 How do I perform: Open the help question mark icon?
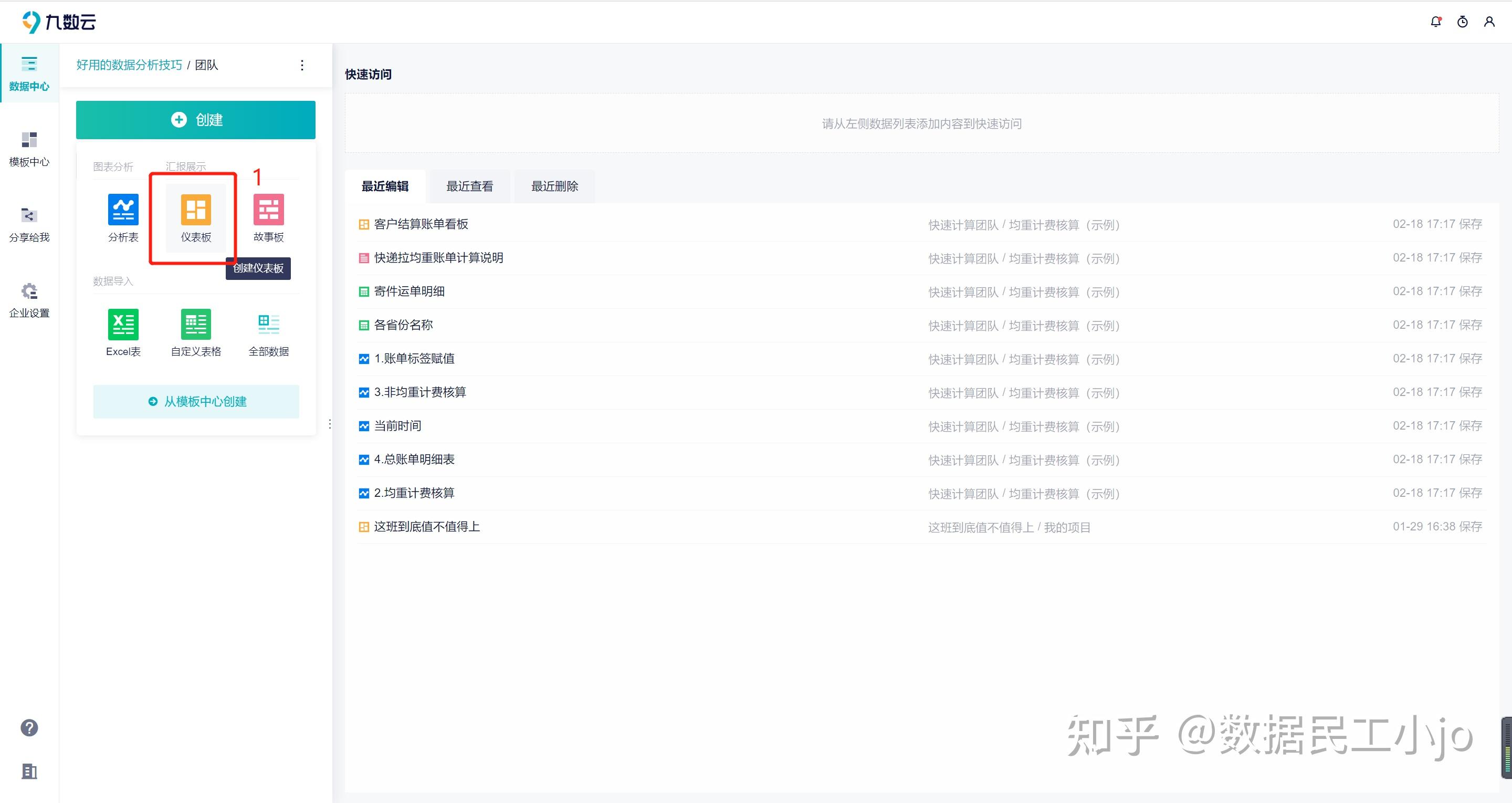point(29,728)
